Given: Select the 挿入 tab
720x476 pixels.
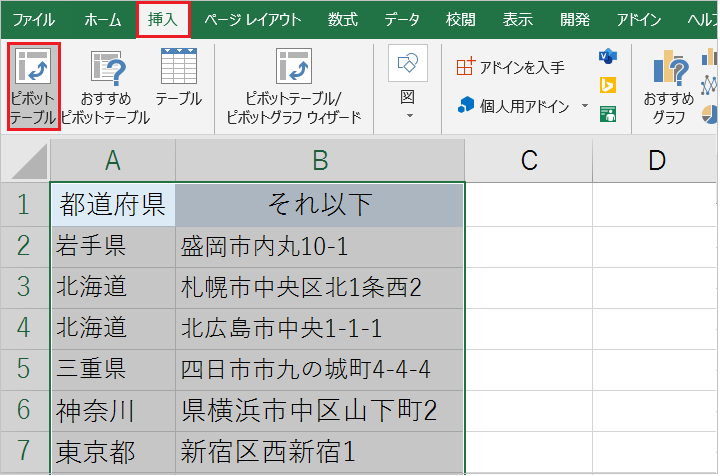Looking at the screenshot, I should pos(163,20).
